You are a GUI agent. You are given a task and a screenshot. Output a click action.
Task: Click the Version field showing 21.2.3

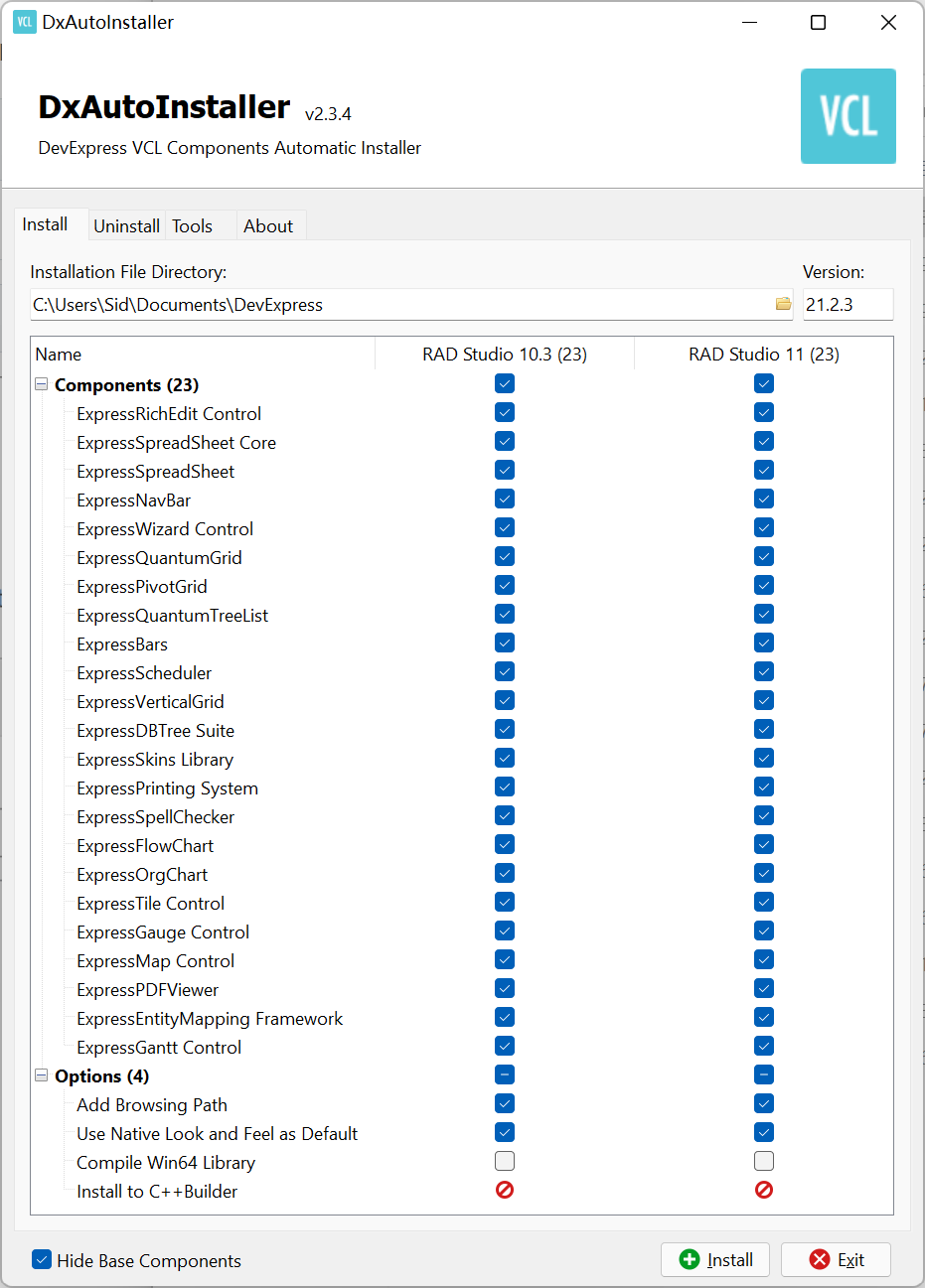tap(848, 305)
